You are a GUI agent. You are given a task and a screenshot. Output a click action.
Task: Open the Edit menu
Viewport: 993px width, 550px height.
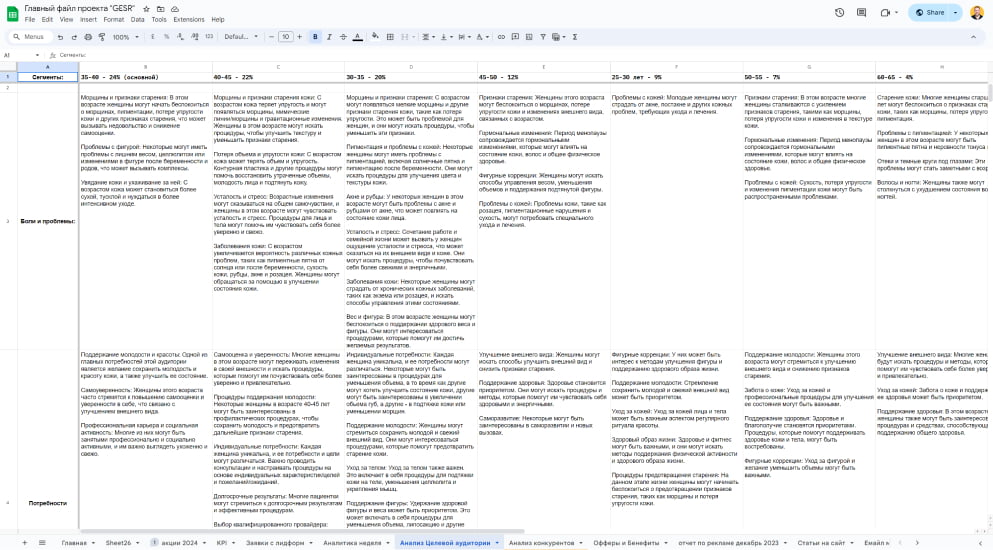click(47, 20)
